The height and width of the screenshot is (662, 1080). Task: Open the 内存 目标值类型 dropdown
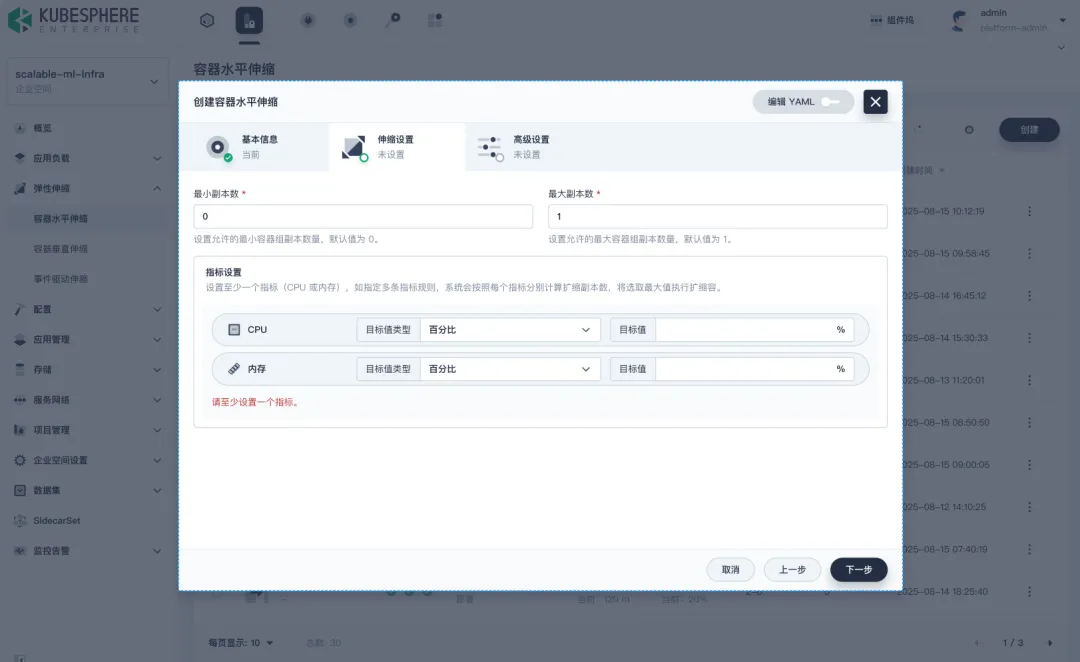click(x=509, y=369)
